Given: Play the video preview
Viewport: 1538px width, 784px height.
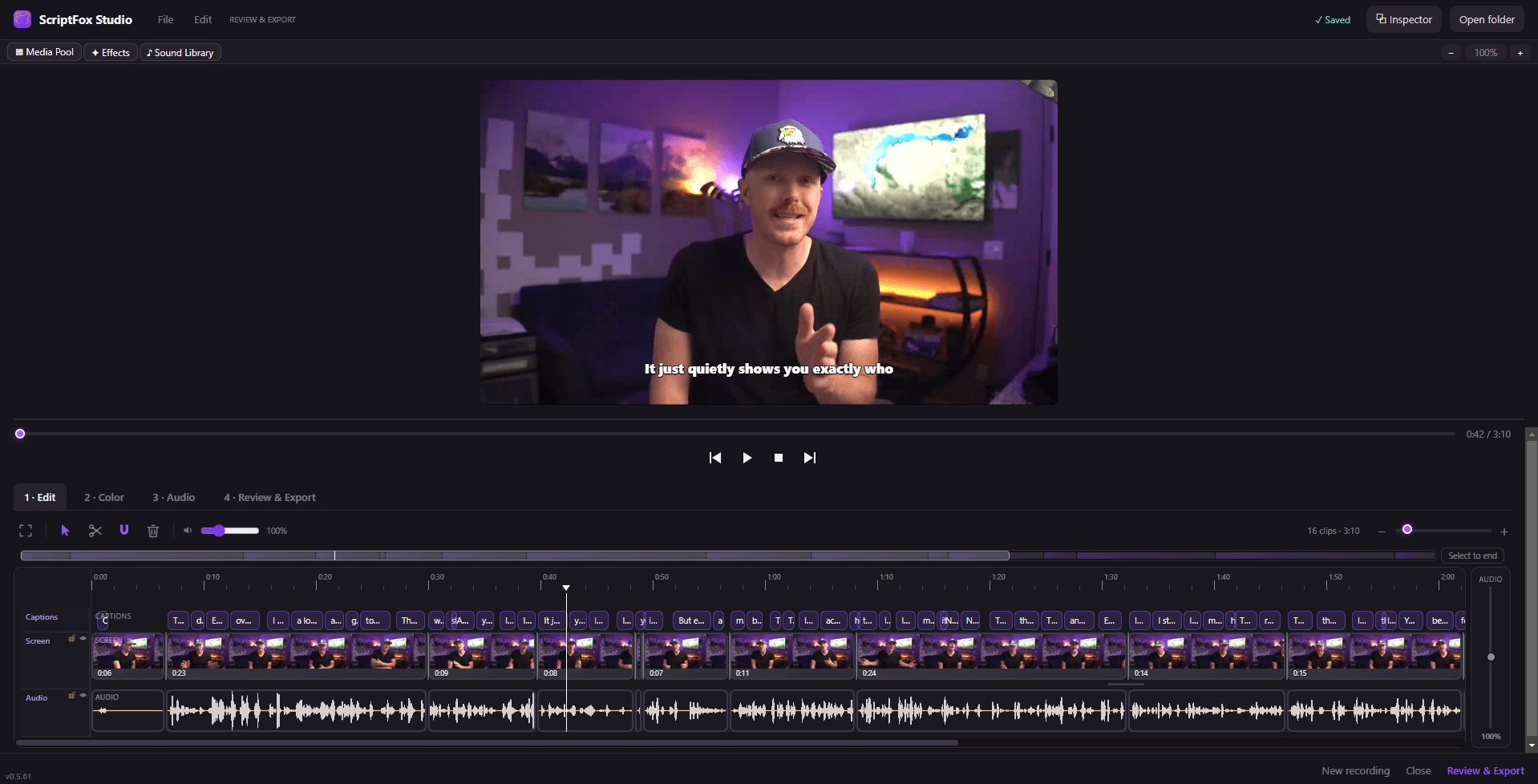Looking at the screenshot, I should [x=747, y=458].
